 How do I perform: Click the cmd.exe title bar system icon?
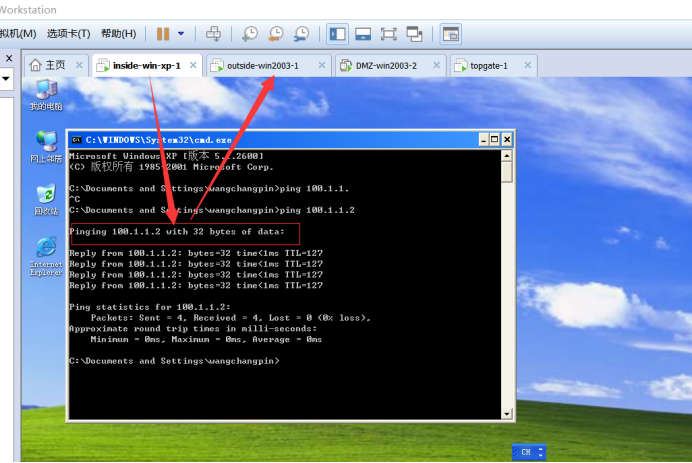77,140
